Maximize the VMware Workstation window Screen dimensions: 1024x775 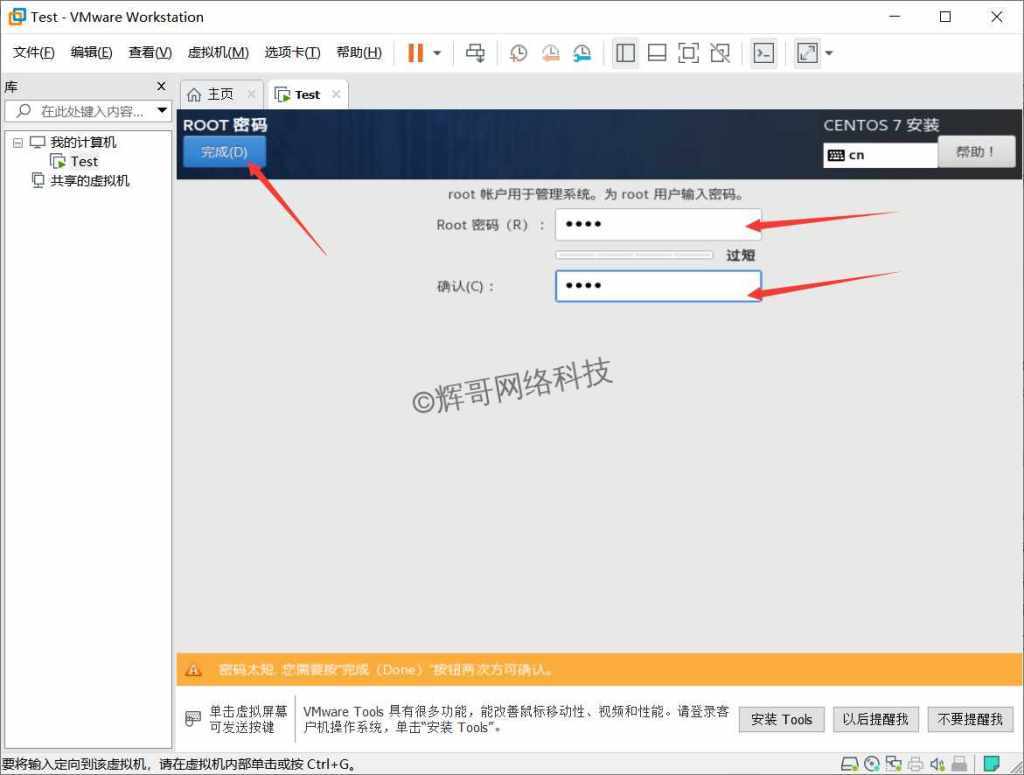(945, 16)
